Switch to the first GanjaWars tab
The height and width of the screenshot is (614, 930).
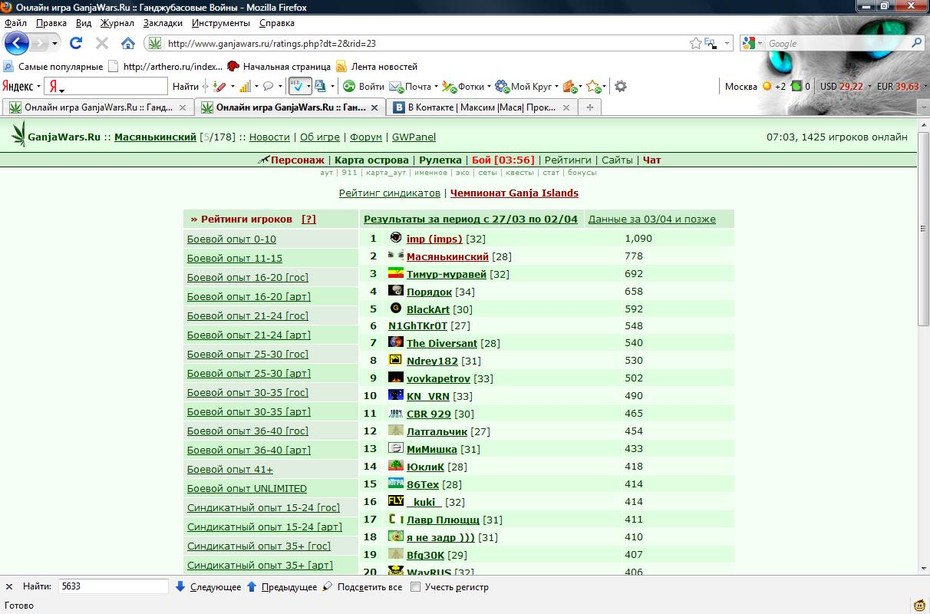pyautogui.click(x=97, y=107)
